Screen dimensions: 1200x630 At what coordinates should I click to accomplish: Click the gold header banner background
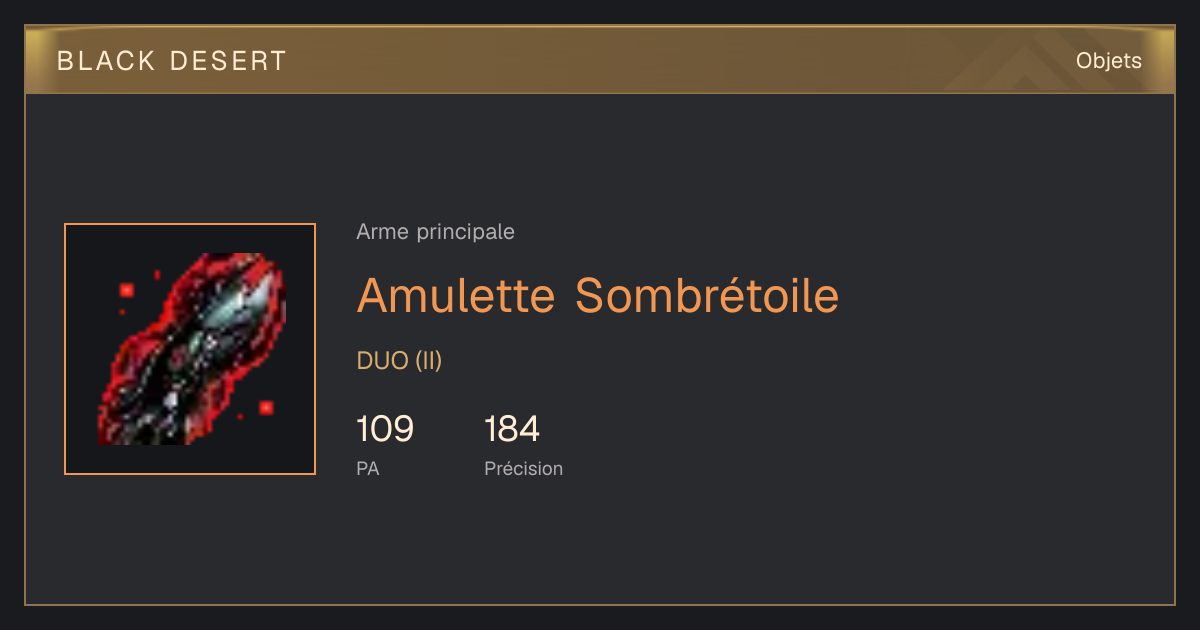(x=600, y=60)
